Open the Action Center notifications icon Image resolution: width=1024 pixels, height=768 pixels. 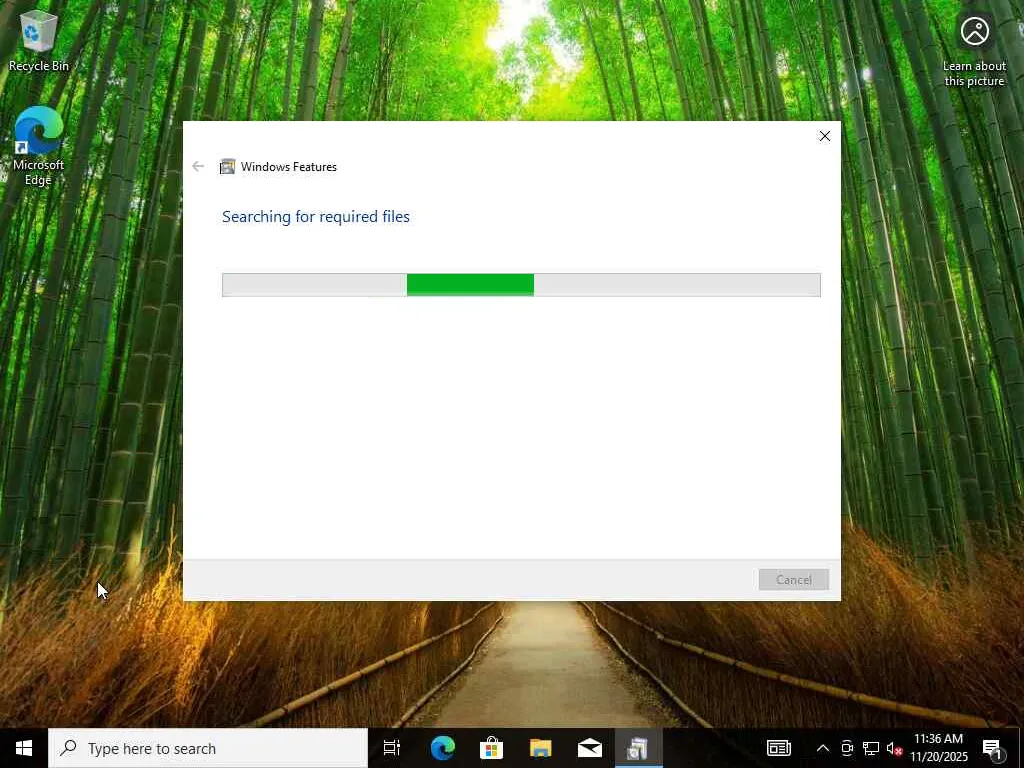click(991, 748)
